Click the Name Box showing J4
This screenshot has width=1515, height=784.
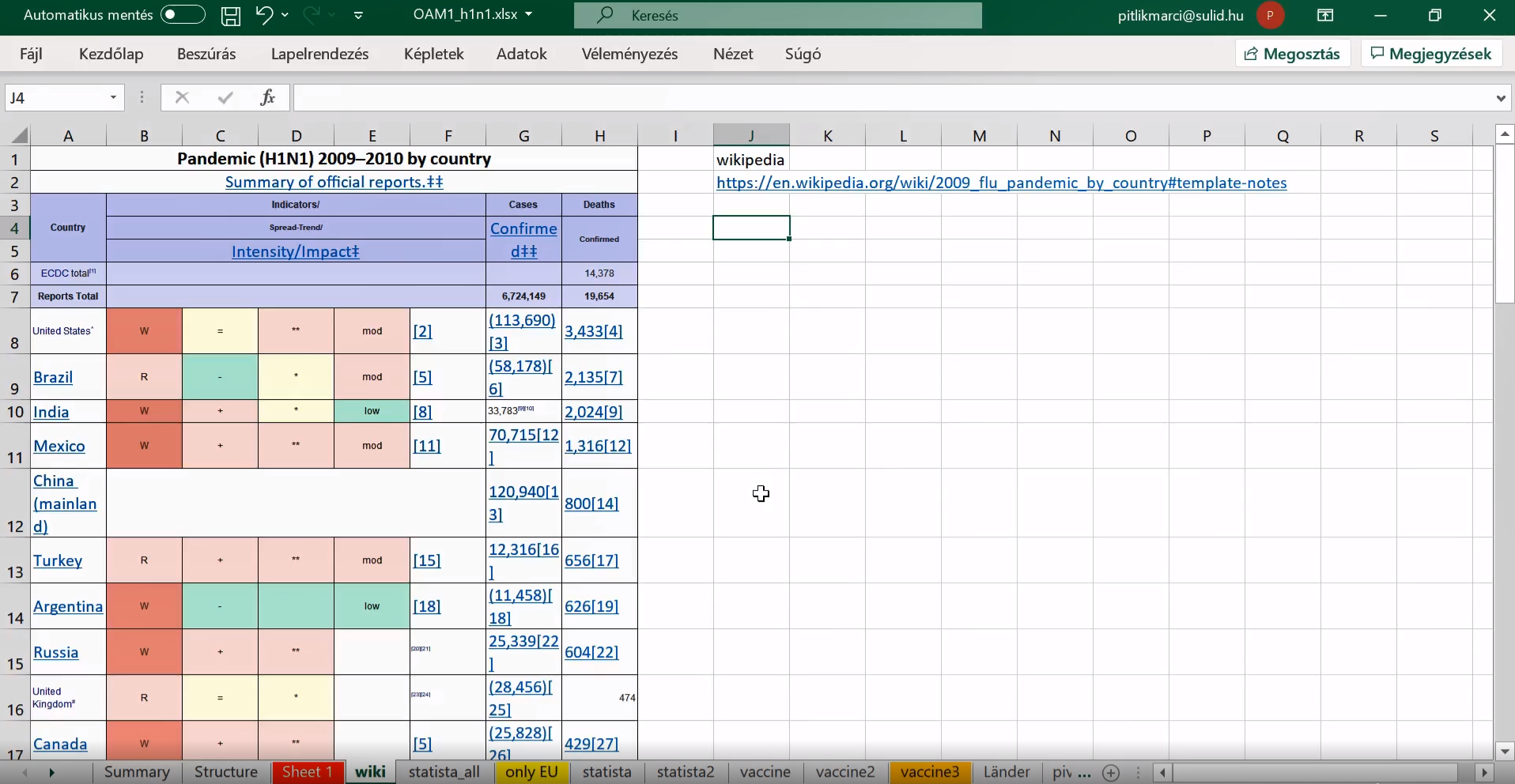[55, 97]
